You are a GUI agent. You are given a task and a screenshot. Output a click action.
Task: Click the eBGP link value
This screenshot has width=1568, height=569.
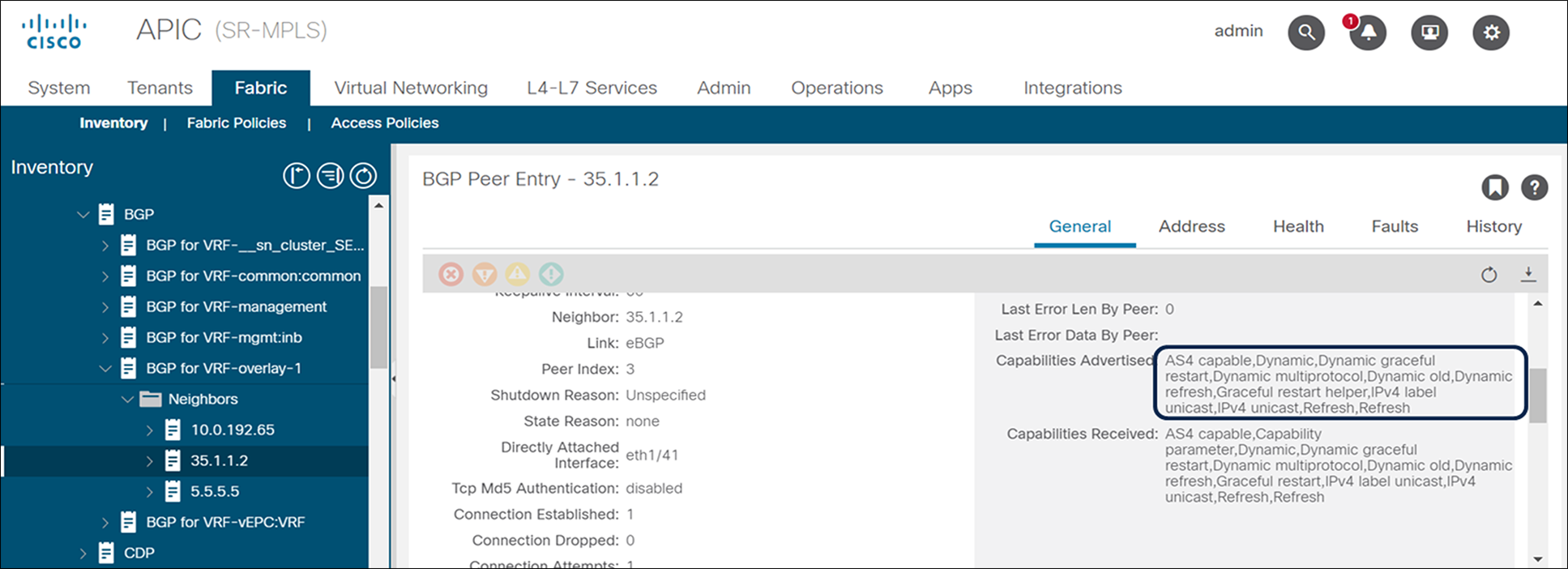[644, 343]
